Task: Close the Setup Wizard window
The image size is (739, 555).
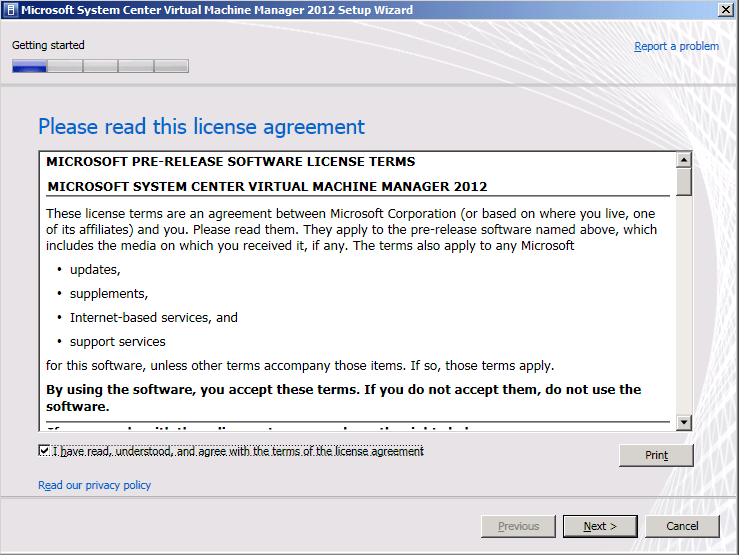Action: pyautogui.click(x=725, y=10)
